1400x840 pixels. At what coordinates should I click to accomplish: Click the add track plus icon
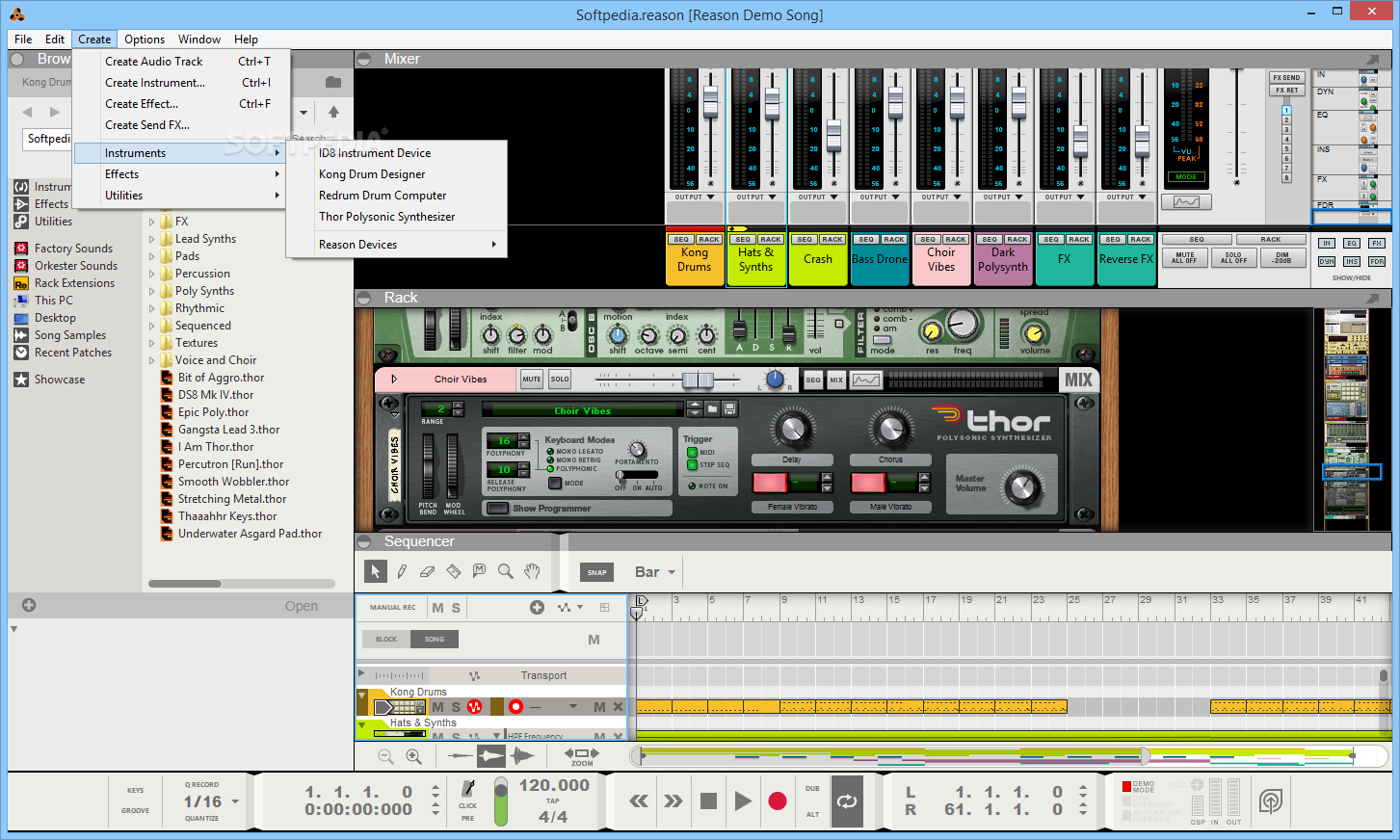537,607
